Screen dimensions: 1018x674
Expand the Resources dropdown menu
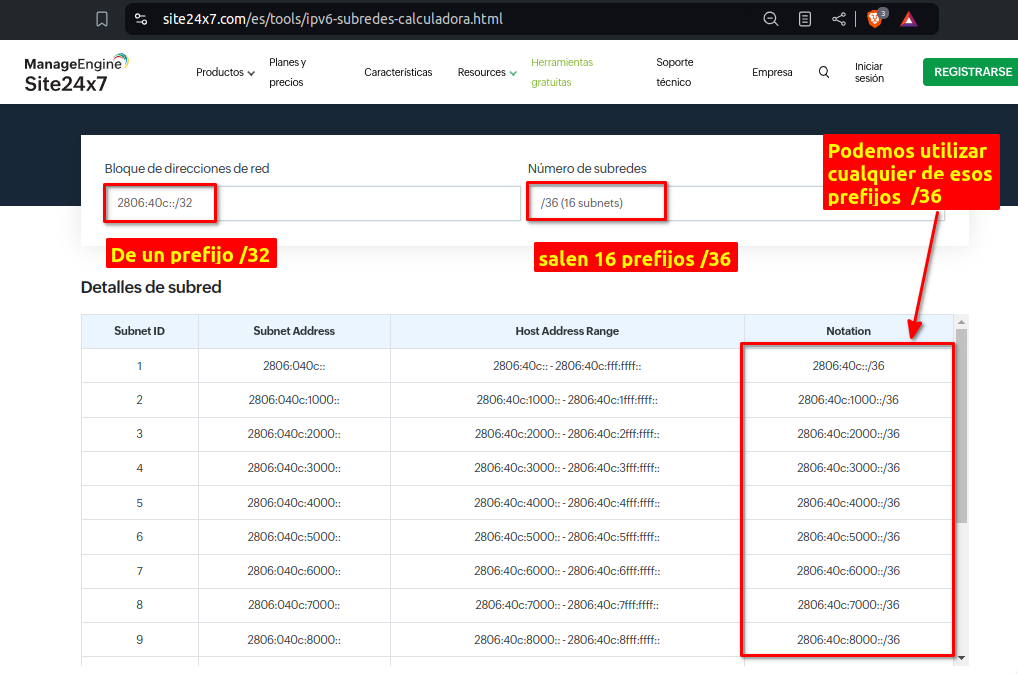(487, 72)
